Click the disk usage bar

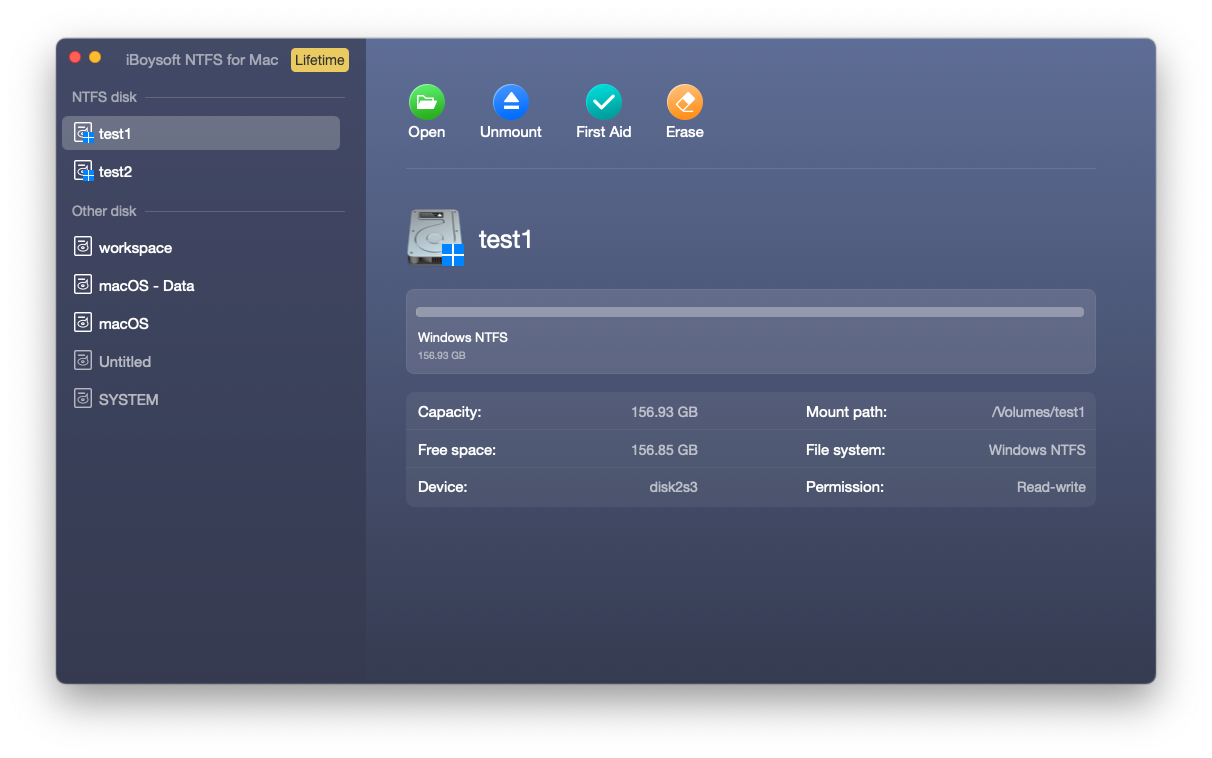pyautogui.click(x=750, y=312)
